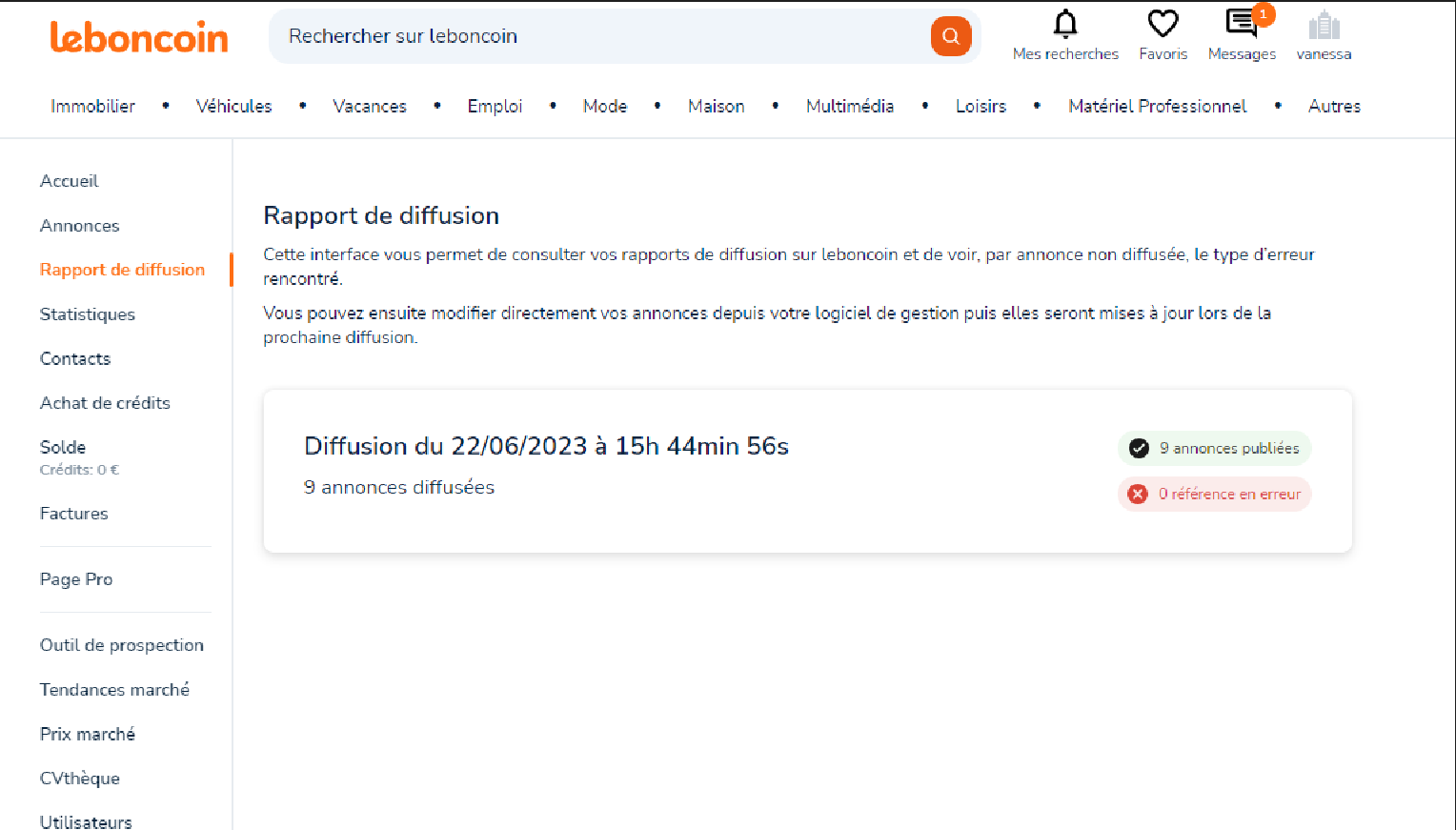
Task: Click the leboncoin logo
Action: tap(139, 37)
